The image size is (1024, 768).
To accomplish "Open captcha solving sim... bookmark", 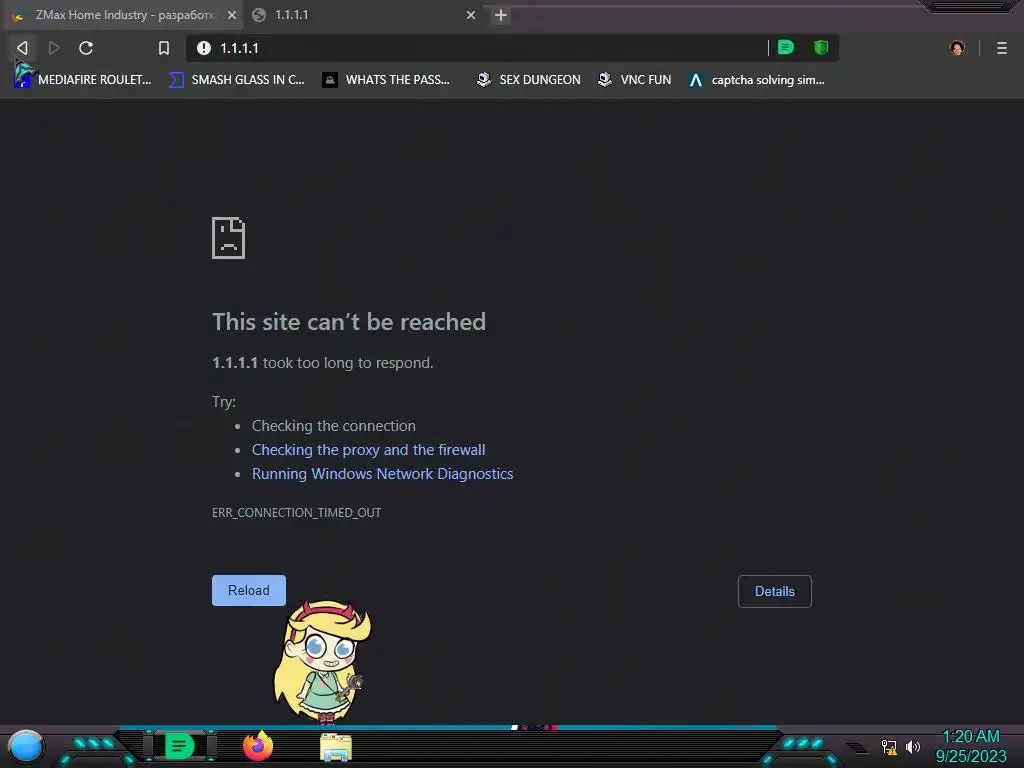I will [756, 80].
